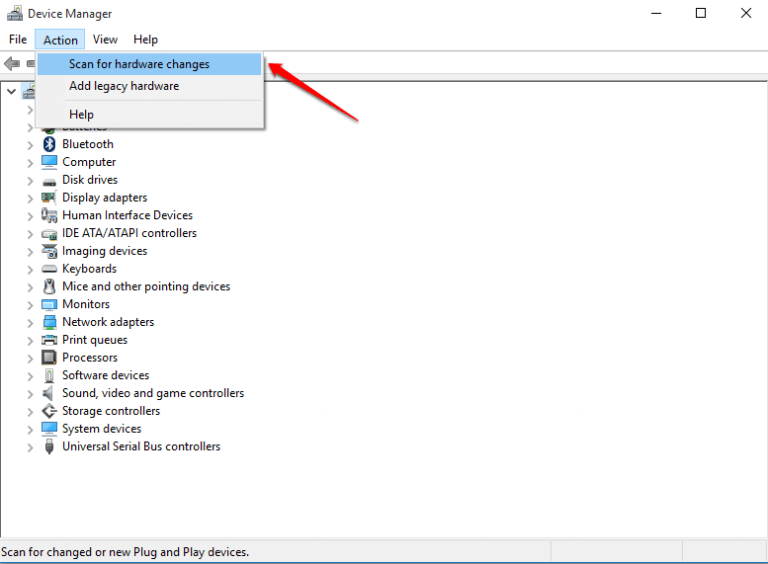Select the Imaging devices label
The image size is (768, 564).
coord(104,251)
